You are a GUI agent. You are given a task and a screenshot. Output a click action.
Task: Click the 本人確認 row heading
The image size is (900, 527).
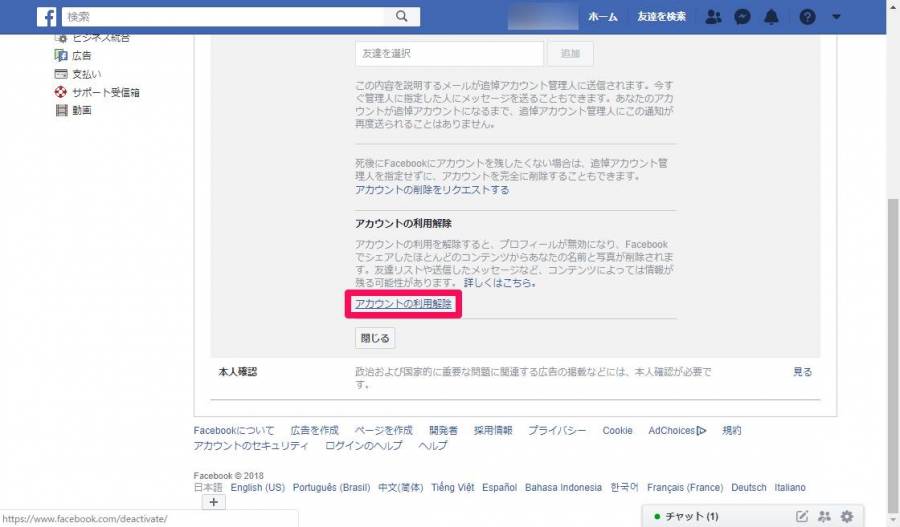[238, 372]
